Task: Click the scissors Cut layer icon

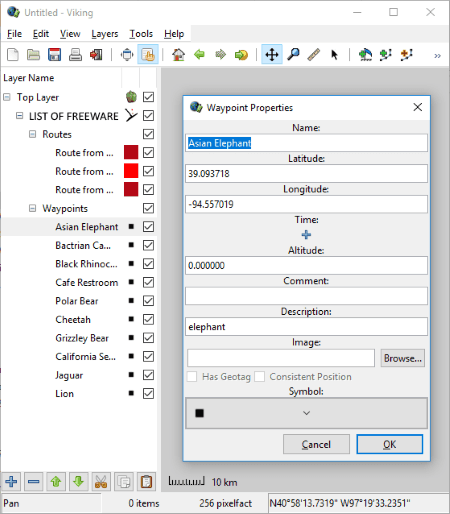Action: click(x=101, y=482)
